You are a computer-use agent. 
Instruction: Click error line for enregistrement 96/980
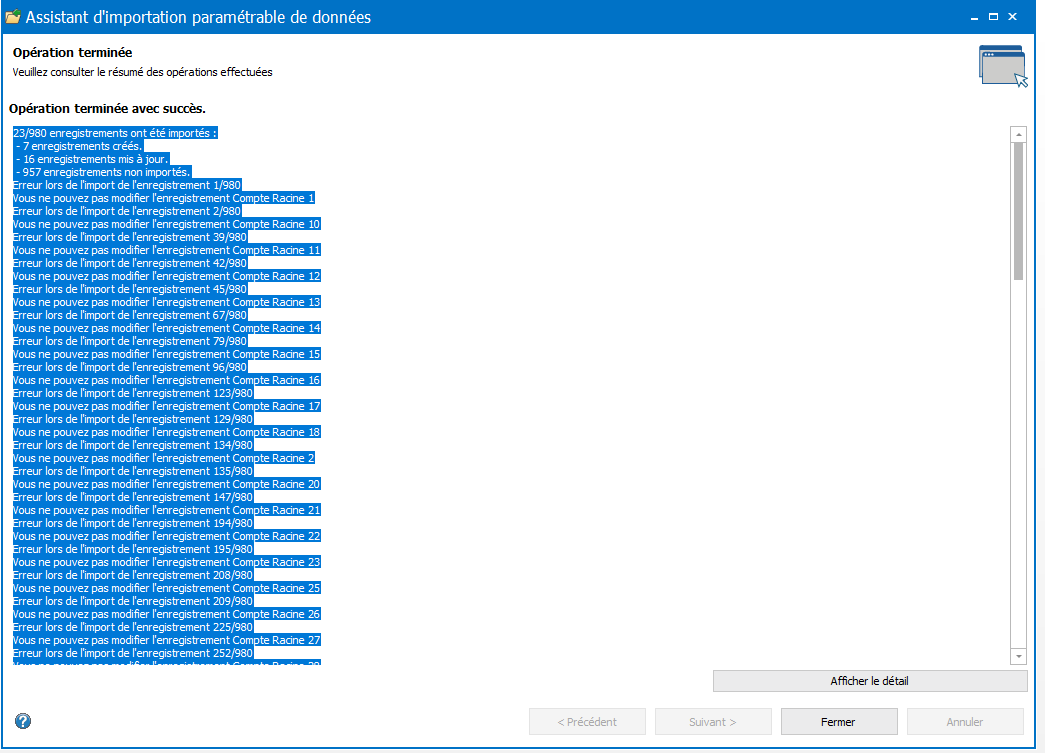(130, 367)
